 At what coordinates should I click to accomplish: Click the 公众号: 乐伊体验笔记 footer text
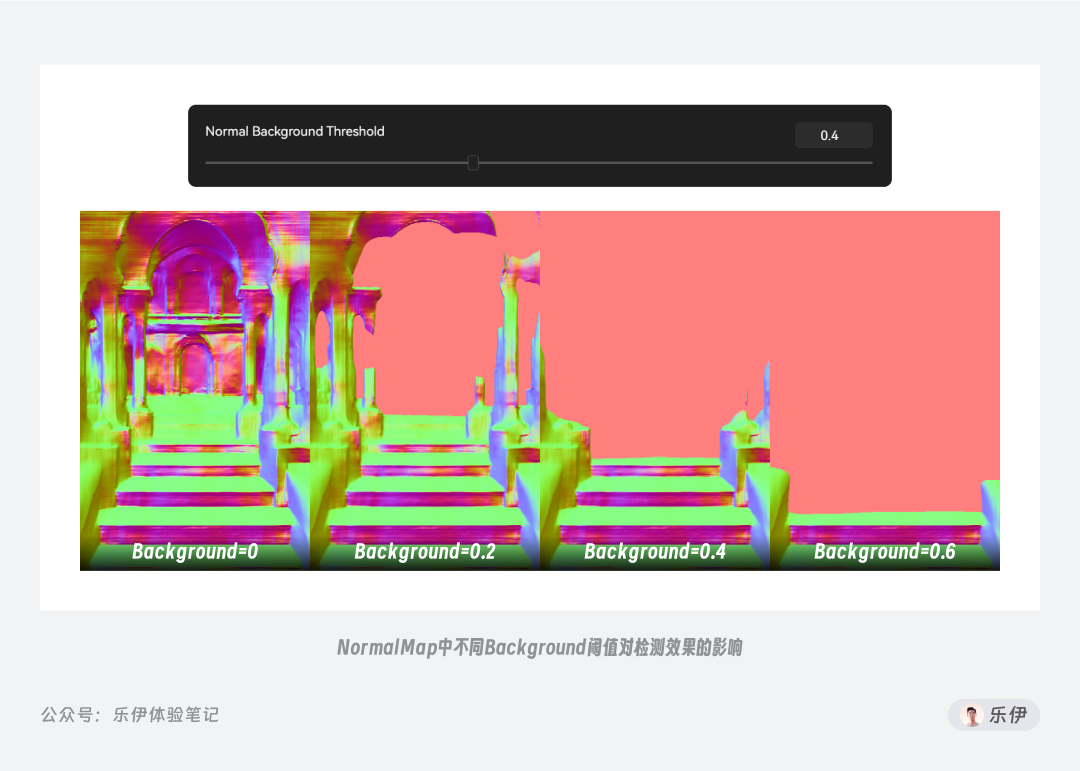(129, 715)
